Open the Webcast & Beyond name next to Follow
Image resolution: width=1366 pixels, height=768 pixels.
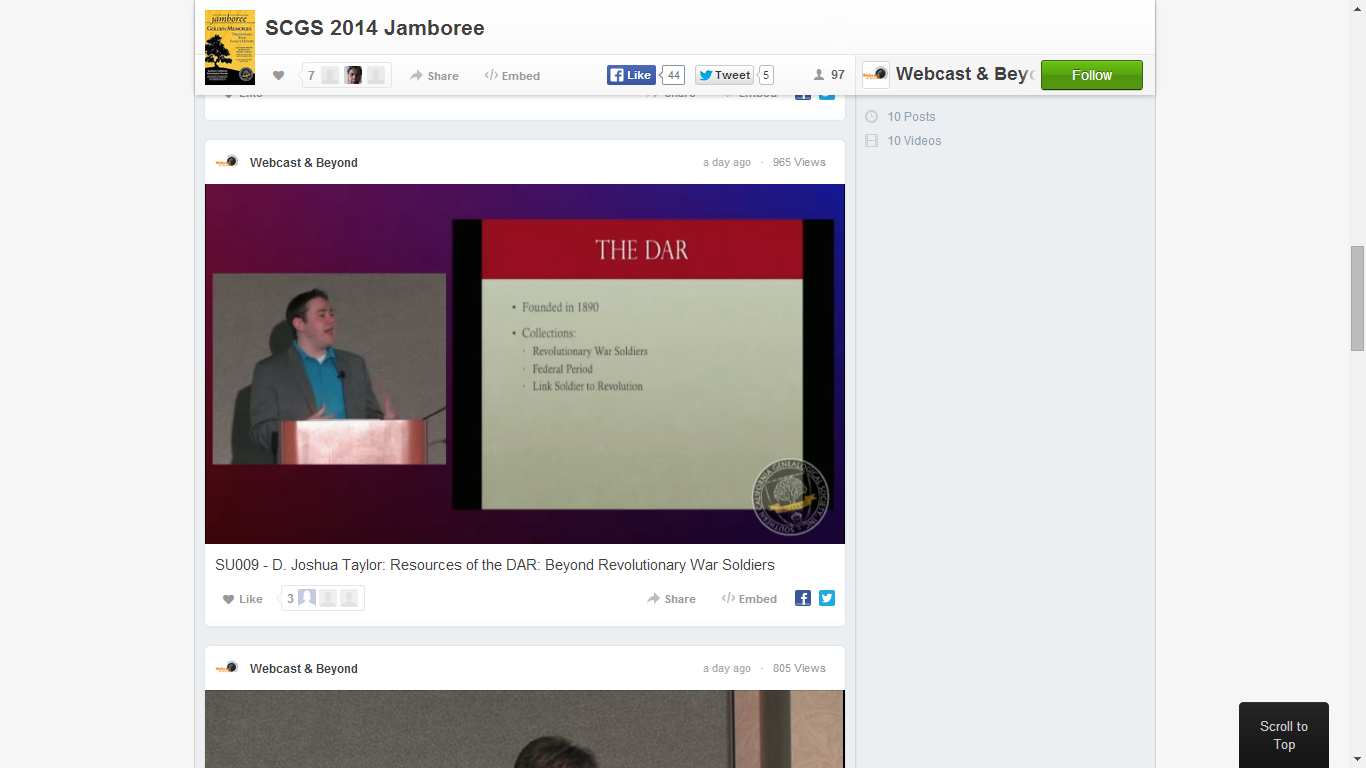[964, 74]
